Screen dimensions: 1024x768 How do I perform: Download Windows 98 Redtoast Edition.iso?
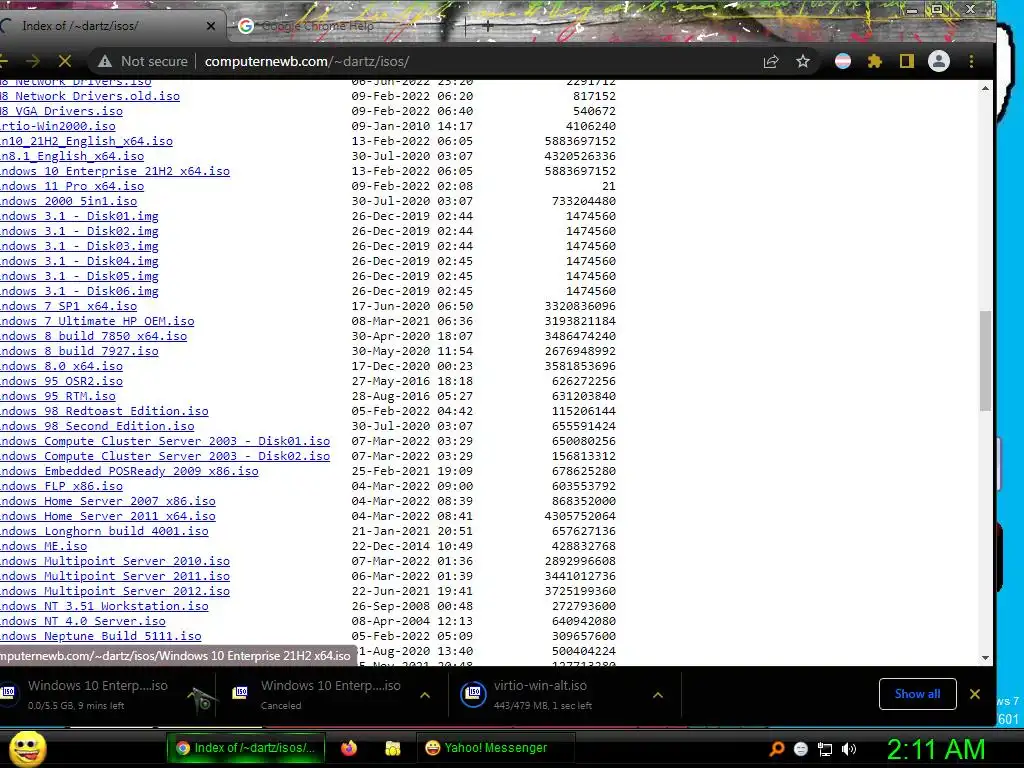[104, 411]
